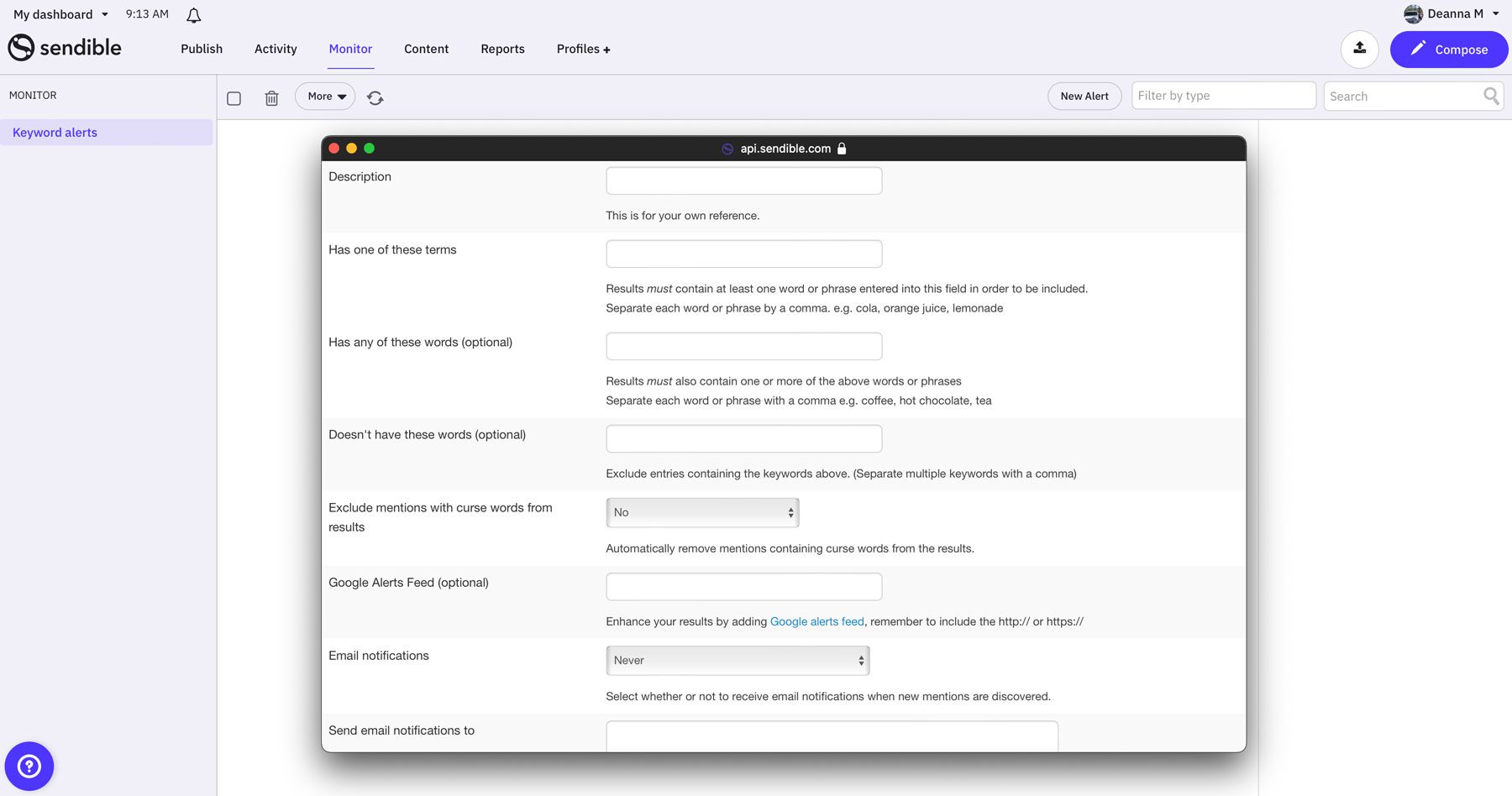View notifications via the bell icon
Viewport: 1512px width, 796px height.
coord(192,14)
